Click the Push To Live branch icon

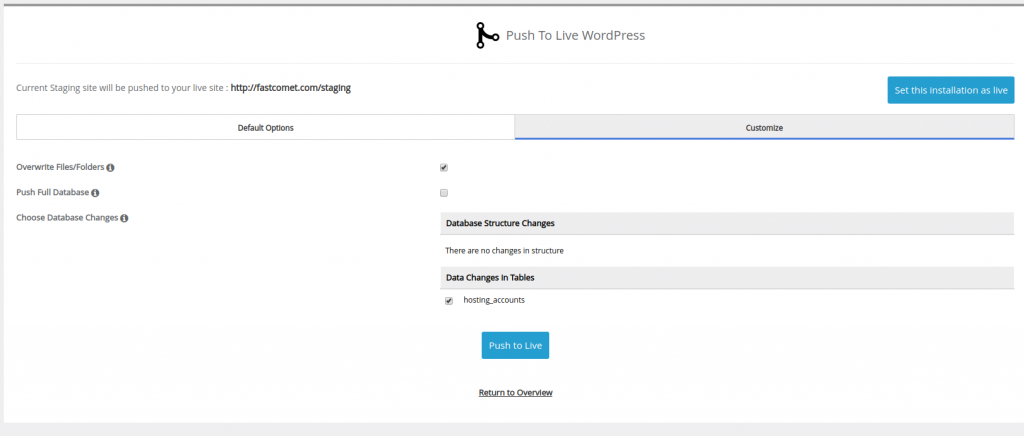point(487,35)
